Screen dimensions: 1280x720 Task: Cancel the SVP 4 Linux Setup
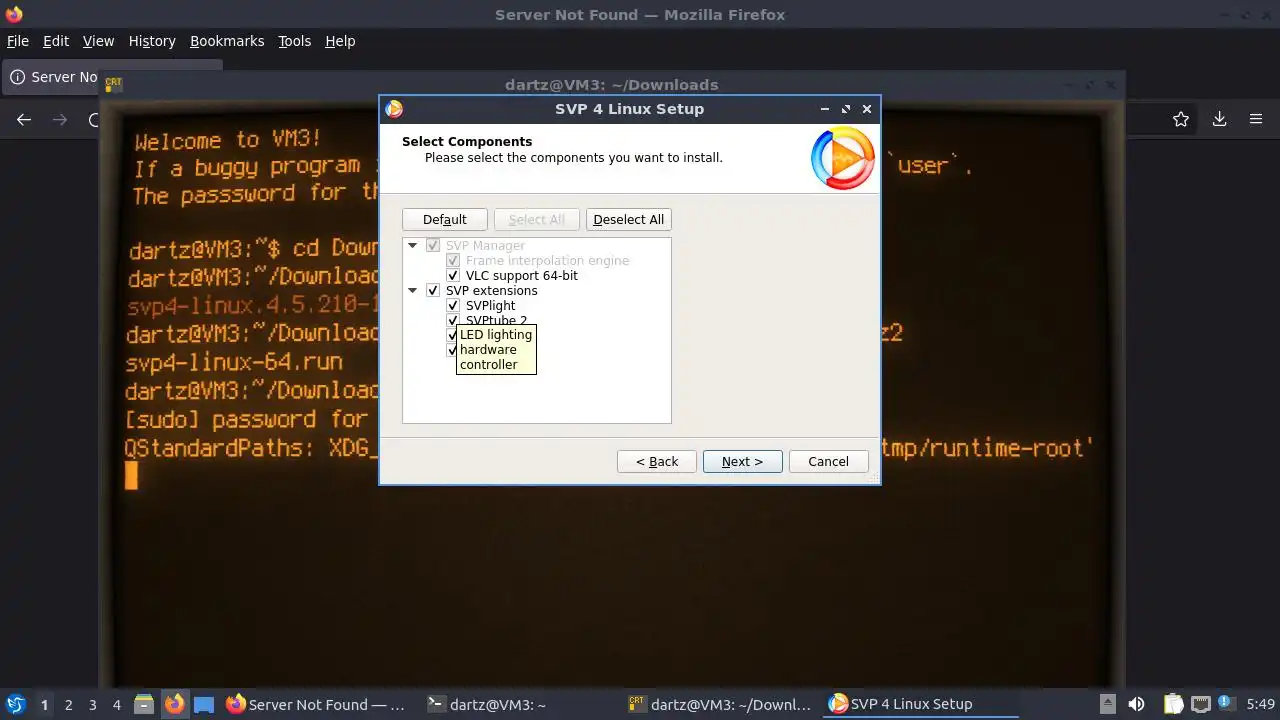pyautogui.click(x=829, y=461)
